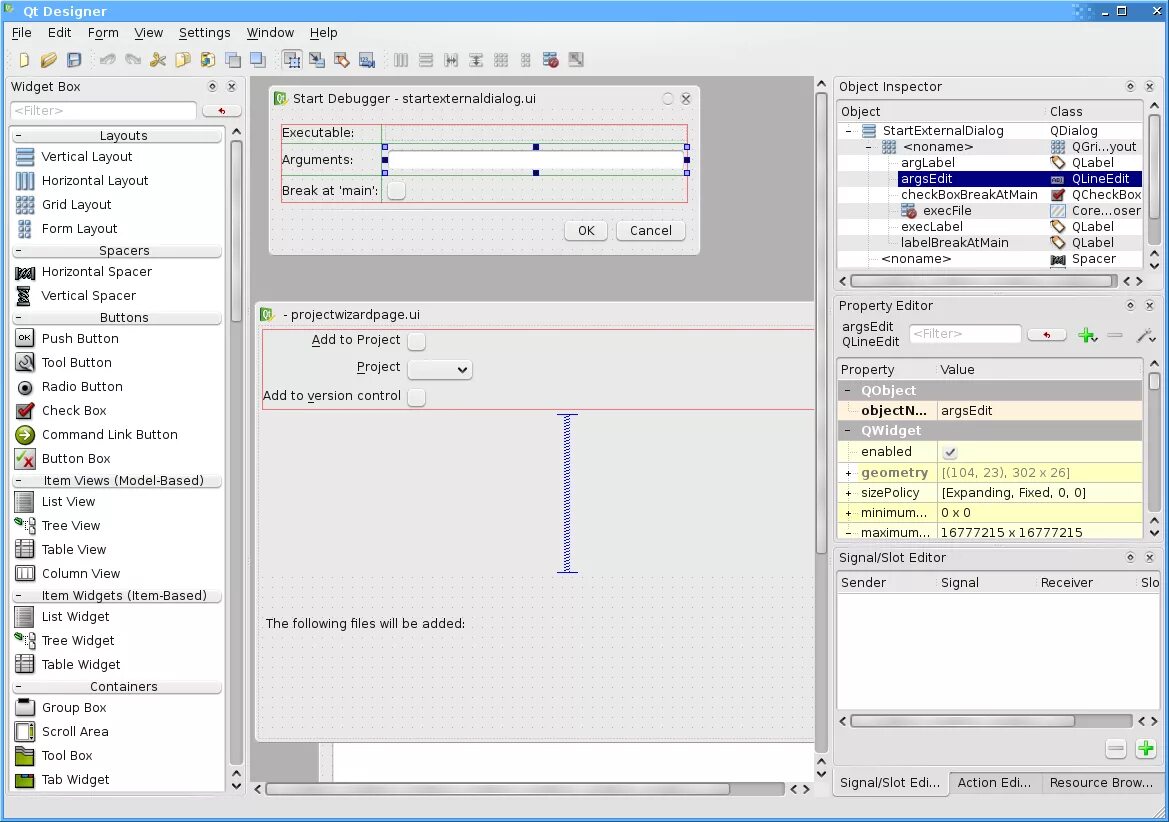Collapse the Layouts category

pyautogui.click(x=18, y=136)
